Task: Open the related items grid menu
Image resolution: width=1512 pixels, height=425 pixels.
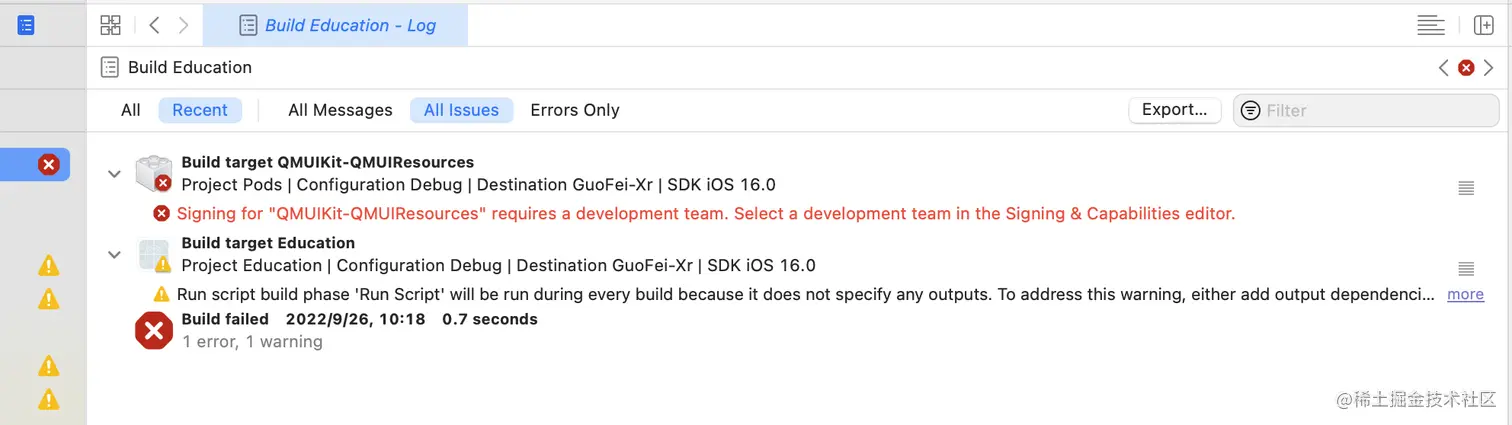Action: click(x=110, y=25)
